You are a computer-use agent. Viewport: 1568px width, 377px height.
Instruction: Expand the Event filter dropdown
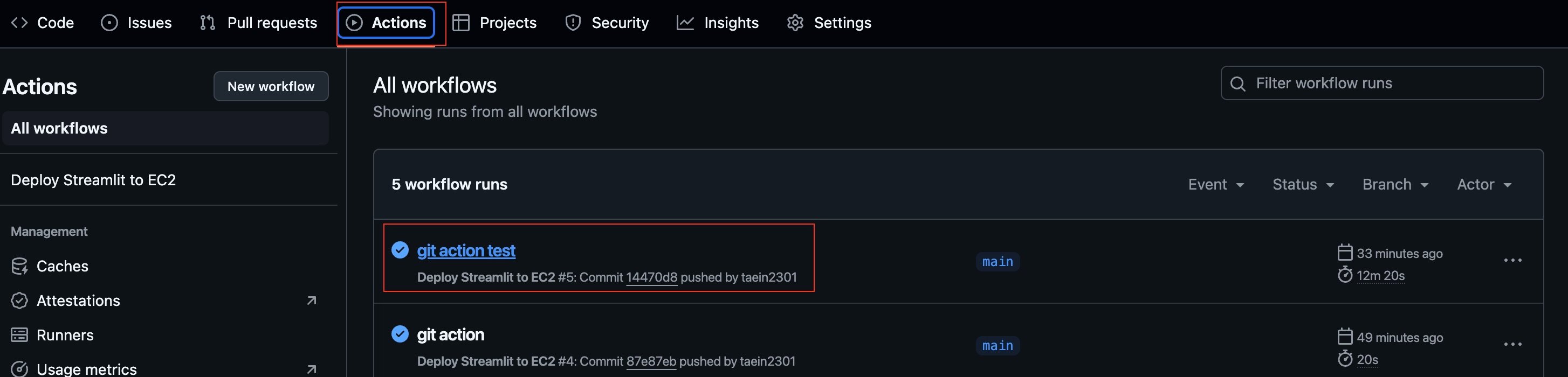[x=1215, y=184]
